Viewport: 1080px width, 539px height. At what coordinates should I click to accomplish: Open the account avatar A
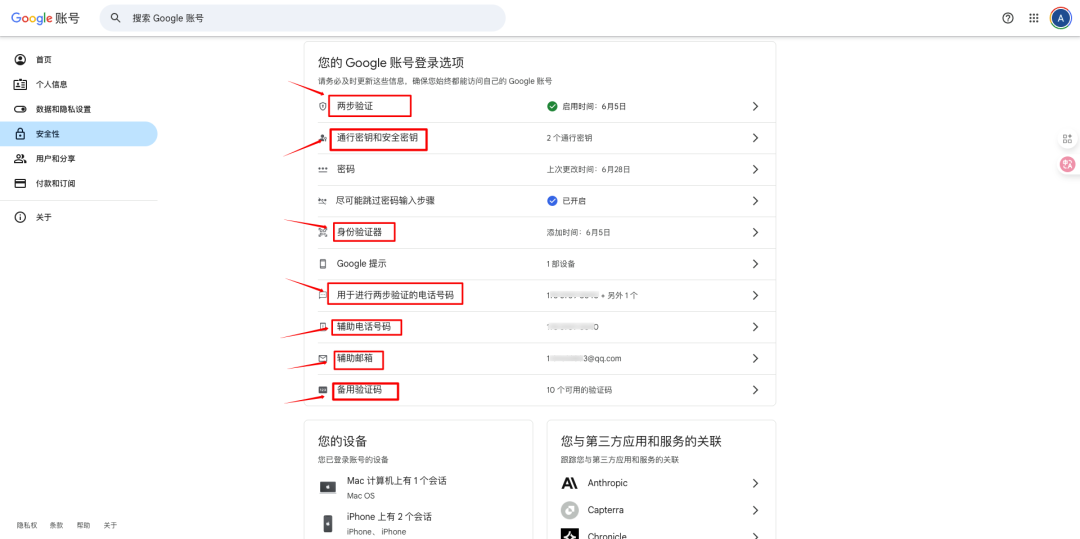tap(1060, 18)
